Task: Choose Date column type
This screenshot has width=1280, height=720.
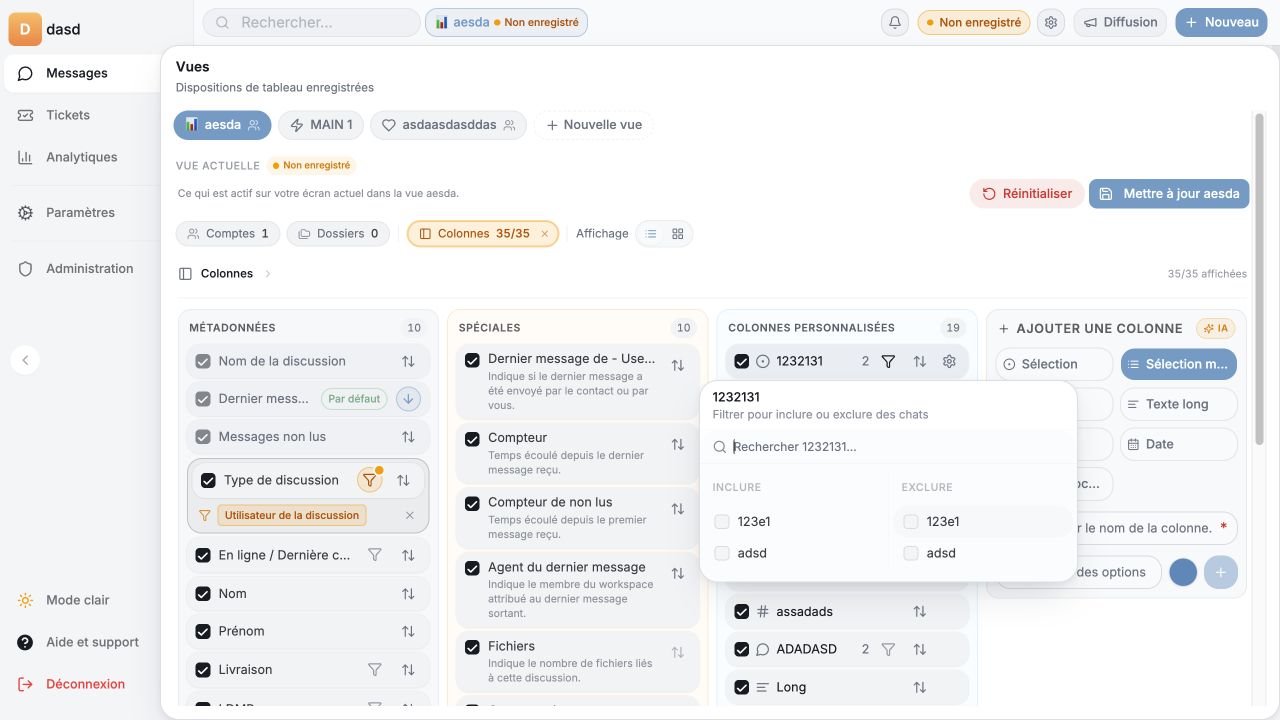Action: 1178,444
